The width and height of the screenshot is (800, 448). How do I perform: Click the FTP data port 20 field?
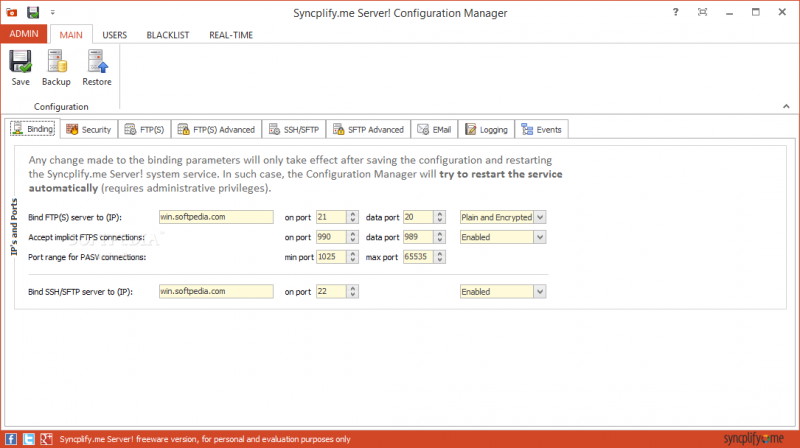[418, 217]
